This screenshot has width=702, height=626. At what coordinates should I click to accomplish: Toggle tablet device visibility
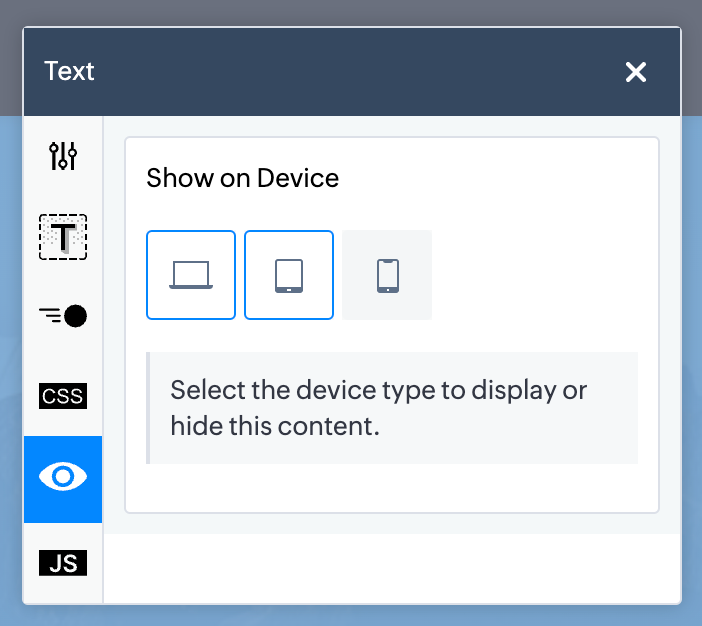click(x=289, y=275)
